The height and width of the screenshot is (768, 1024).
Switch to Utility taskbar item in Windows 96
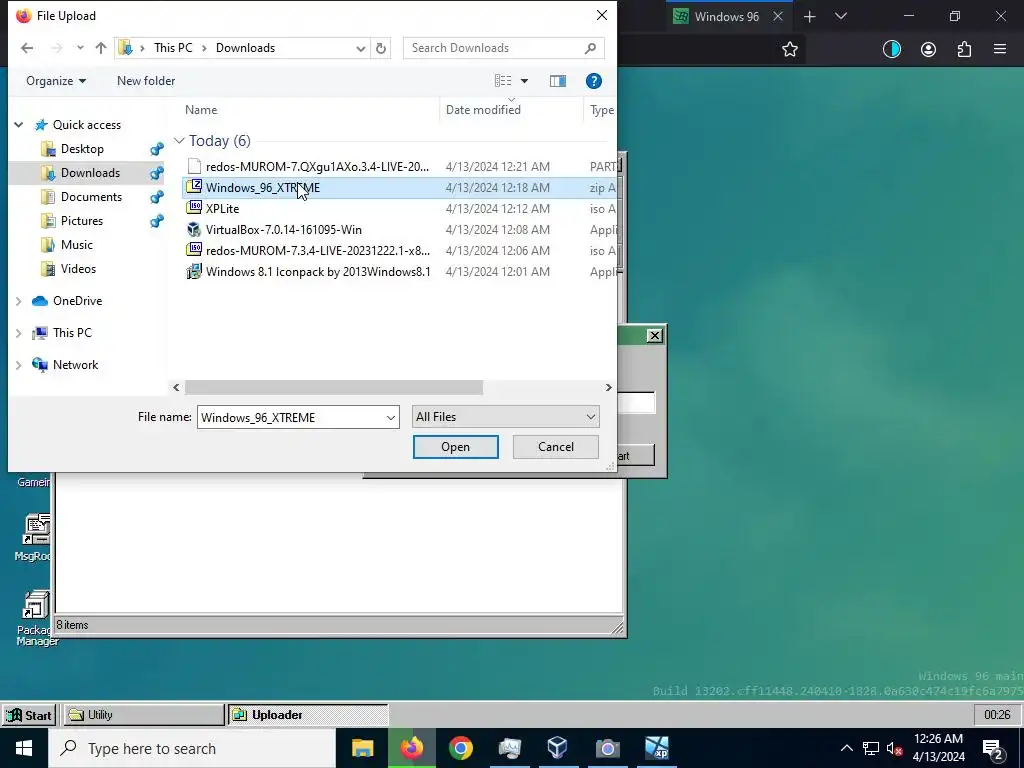[x=144, y=715]
